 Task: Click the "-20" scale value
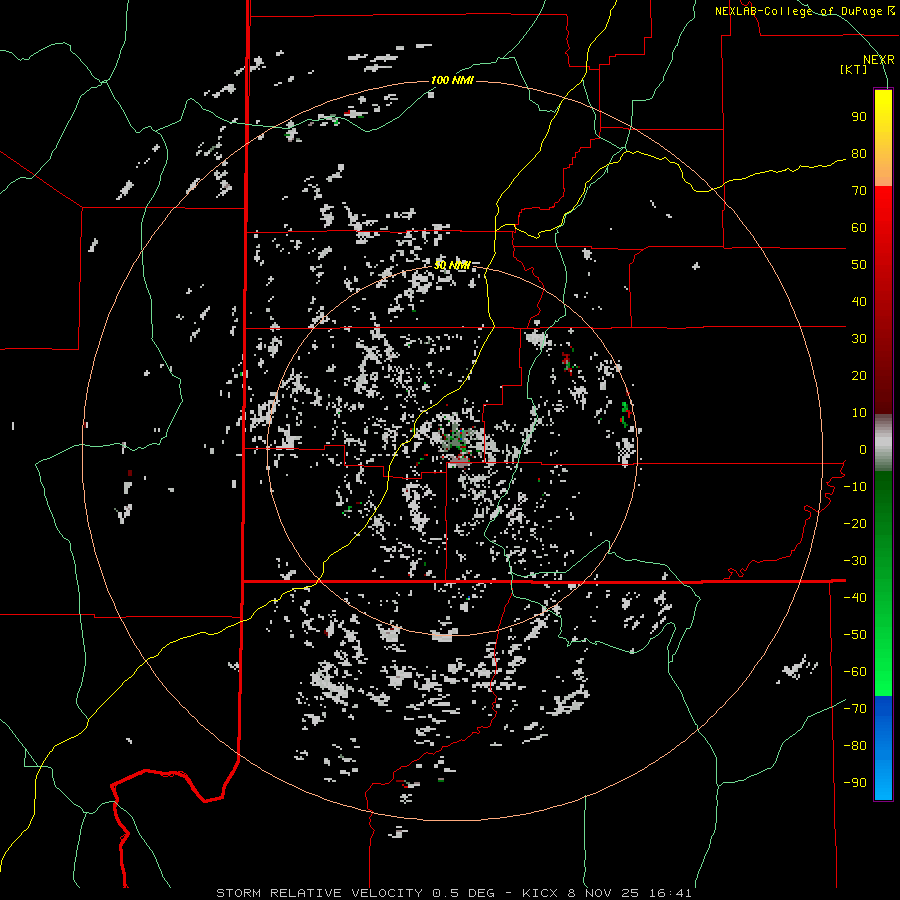click(855, 524)
